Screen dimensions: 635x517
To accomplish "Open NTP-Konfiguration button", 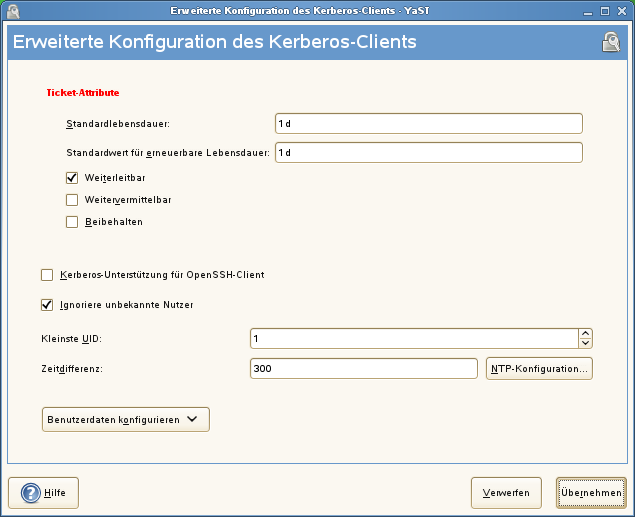I will click(x=539, y=369).
